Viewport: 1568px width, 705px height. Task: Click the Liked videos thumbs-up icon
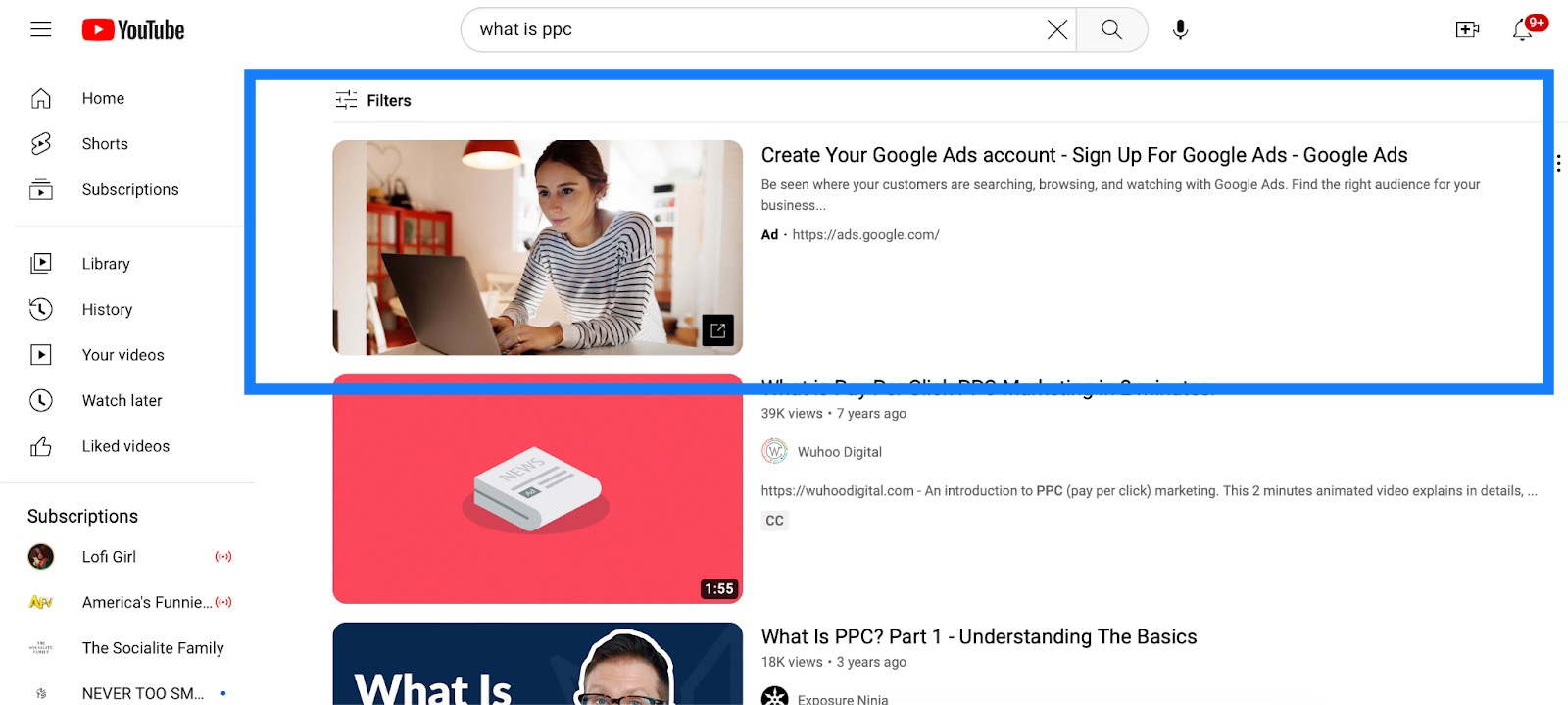point(41,446)
